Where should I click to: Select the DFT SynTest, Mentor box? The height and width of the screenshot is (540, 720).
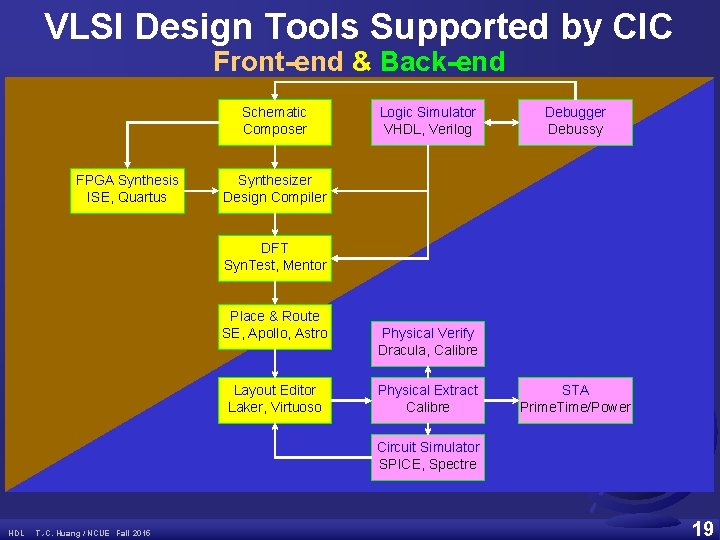pos(275,258)
